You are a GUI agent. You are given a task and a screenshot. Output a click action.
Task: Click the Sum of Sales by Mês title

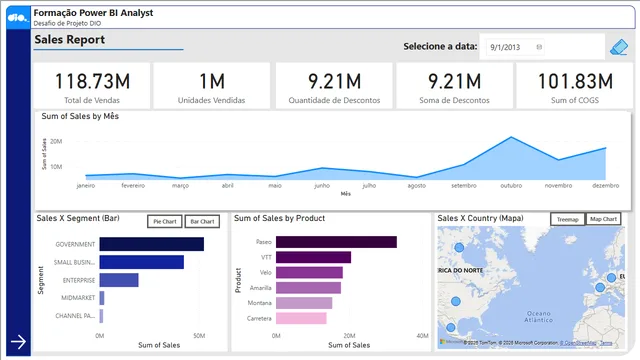pos(80,116)
